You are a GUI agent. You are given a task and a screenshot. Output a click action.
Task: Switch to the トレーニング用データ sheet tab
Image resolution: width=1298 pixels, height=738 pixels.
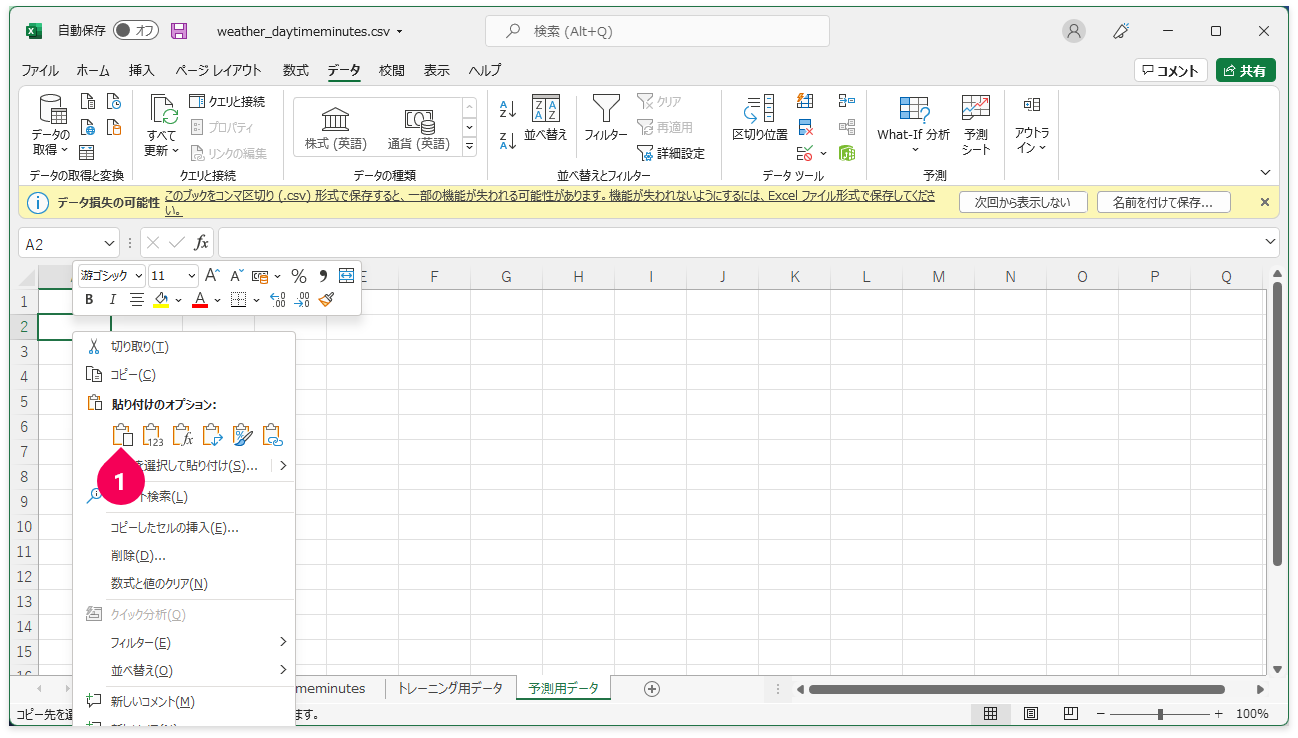click(x=451, y=688)
